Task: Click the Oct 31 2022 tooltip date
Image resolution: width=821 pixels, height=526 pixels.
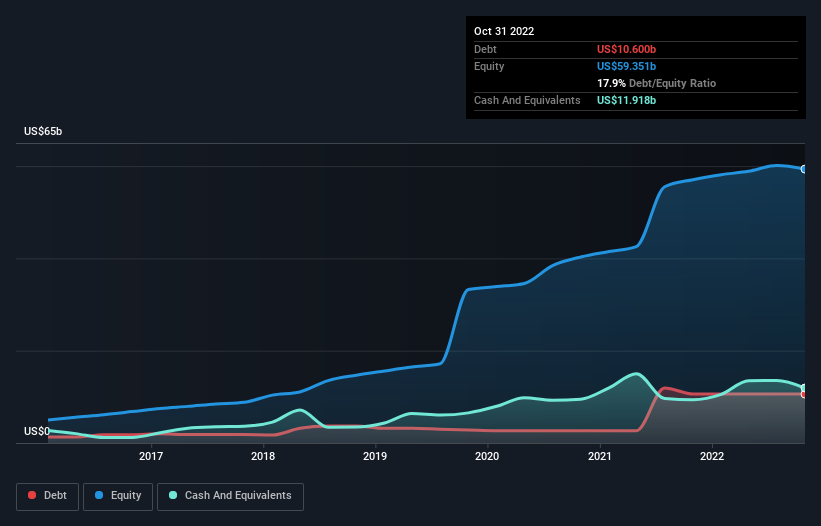Action: pos(504,31)
